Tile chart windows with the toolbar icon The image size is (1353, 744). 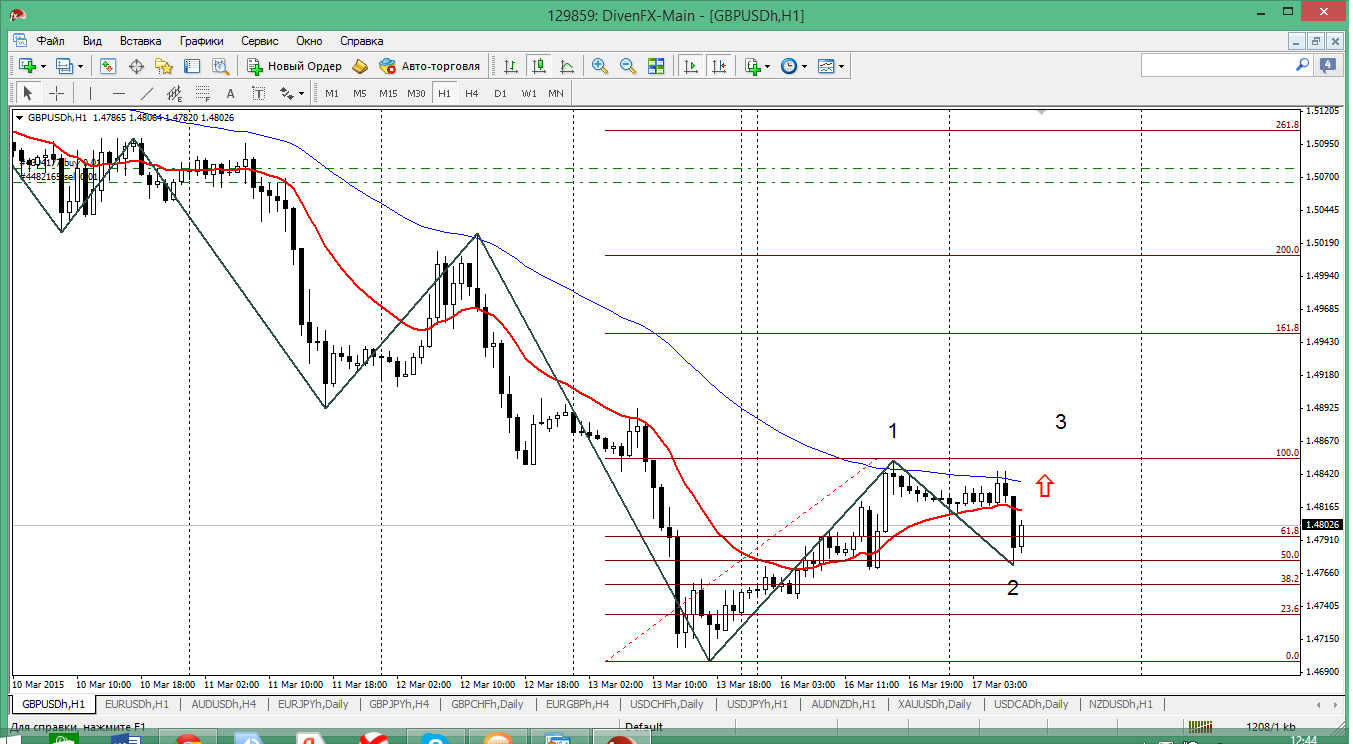click(x=656, y=66)
